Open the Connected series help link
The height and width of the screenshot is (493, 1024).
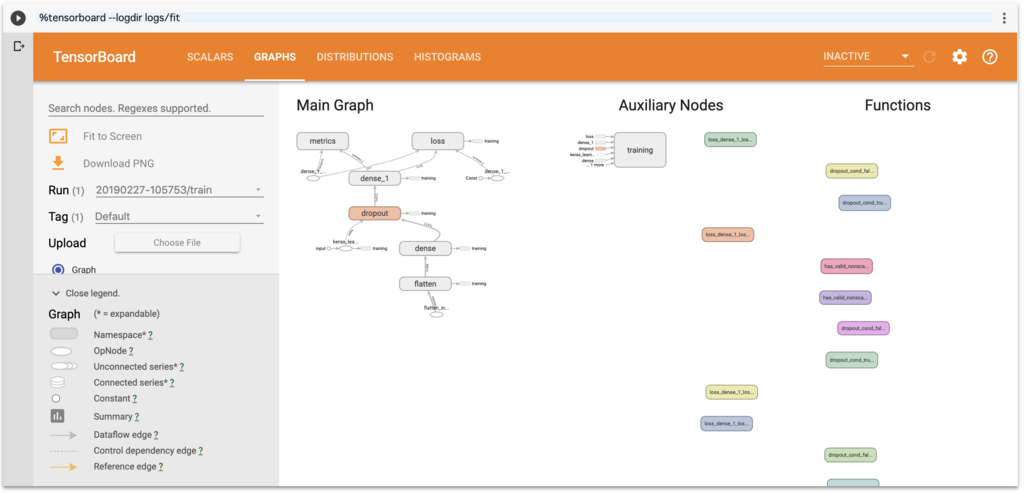pyautogui.click(x=172, y=383)
